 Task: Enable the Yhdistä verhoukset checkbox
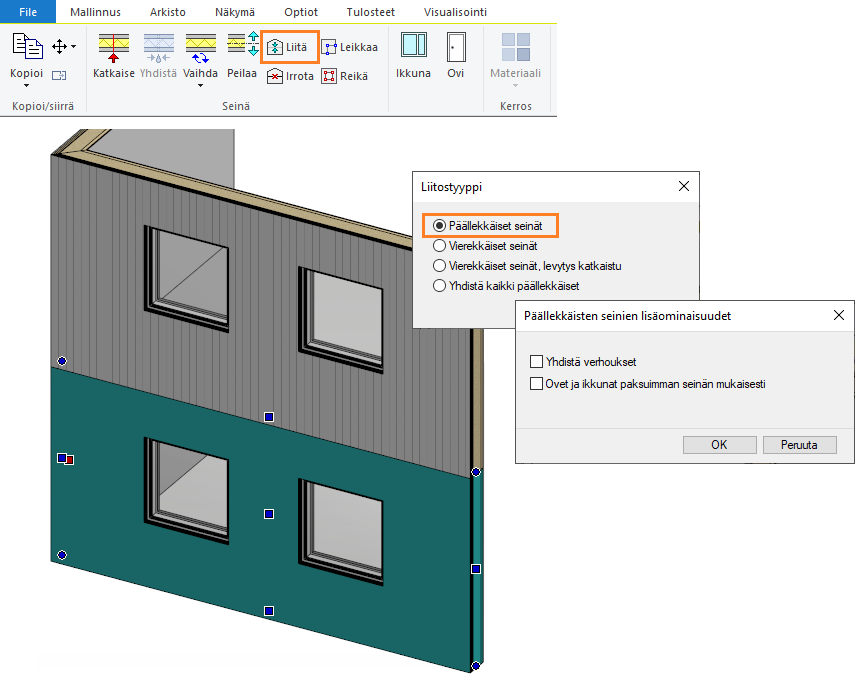click(537, 362)
